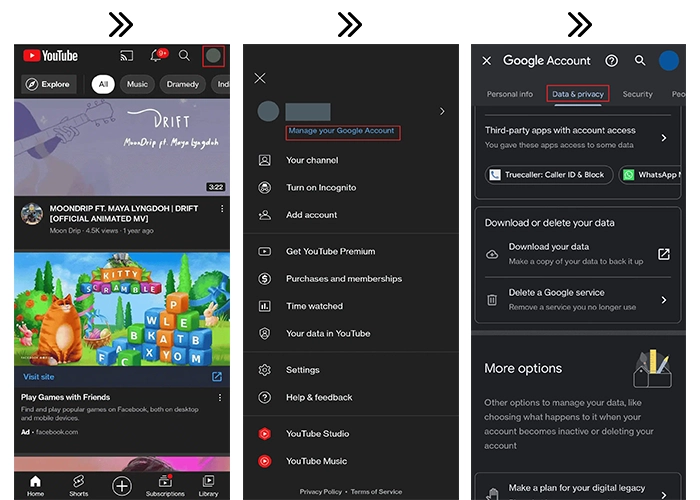
Task: Tap the YouTube search magnifier icon
Action: pos(184,56)
